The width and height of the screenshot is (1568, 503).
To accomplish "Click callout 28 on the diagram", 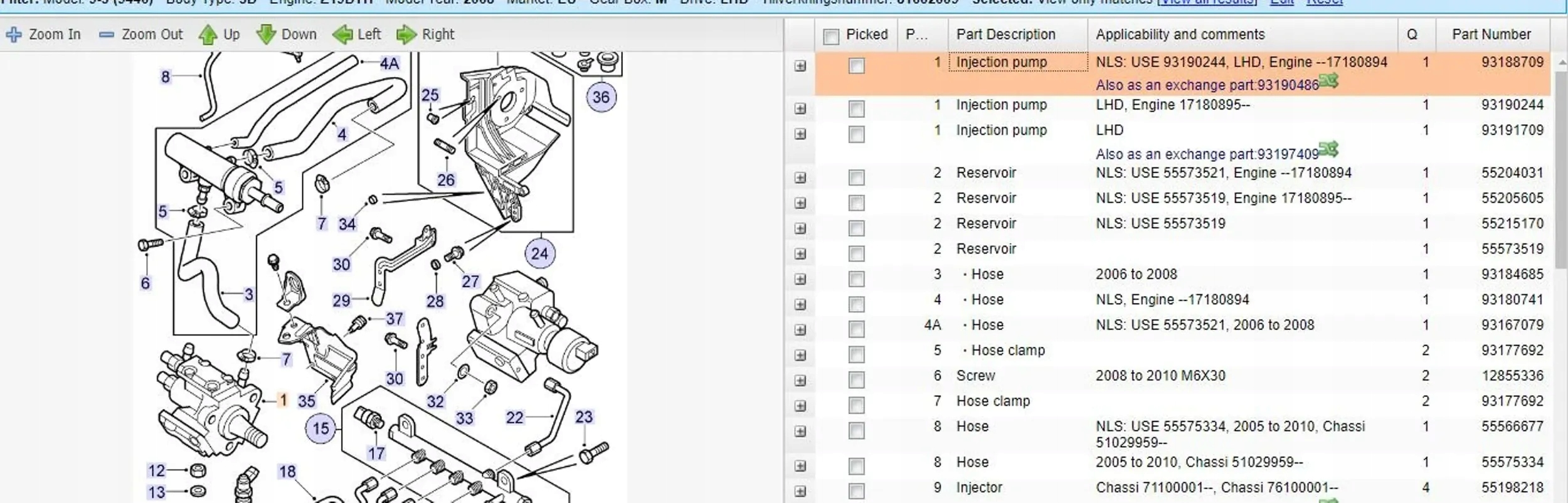I will pyautogui.click(x=435, y=302).
